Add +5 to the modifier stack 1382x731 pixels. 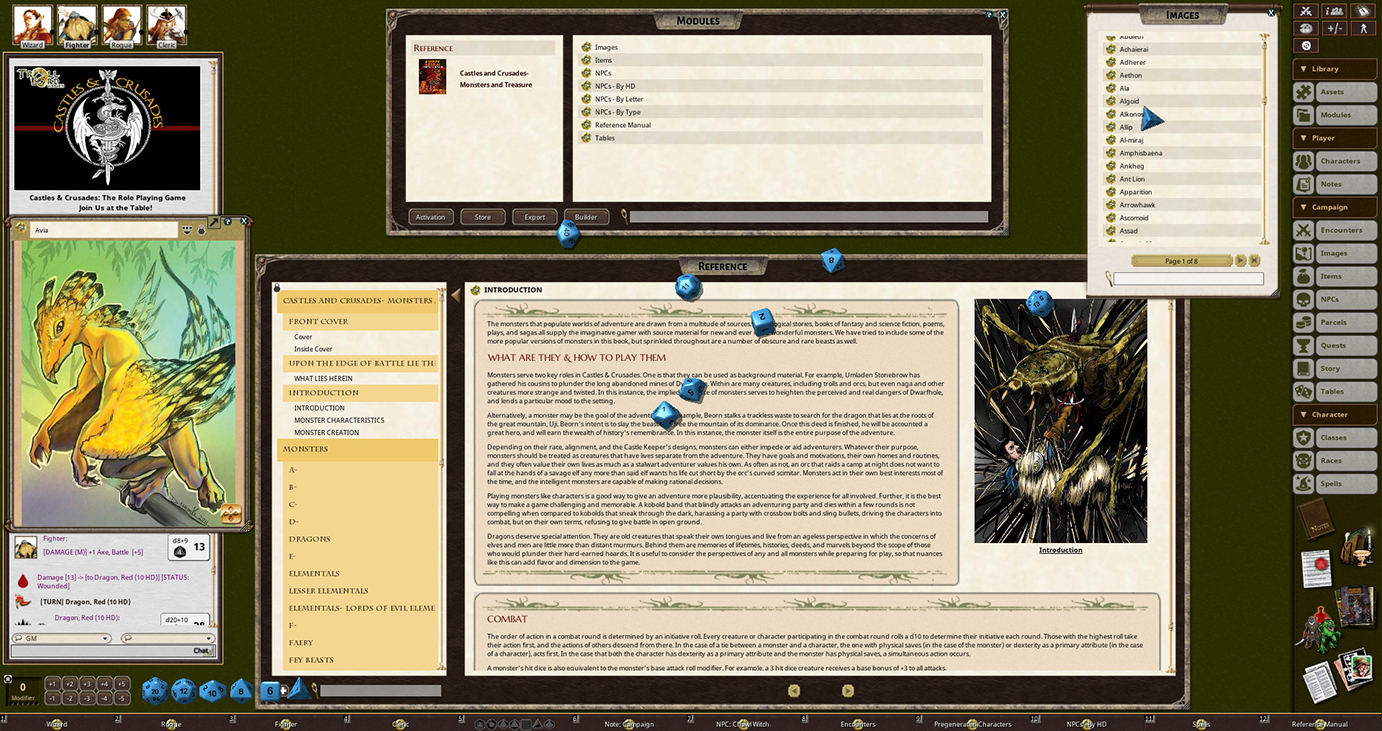pos(121,684)
